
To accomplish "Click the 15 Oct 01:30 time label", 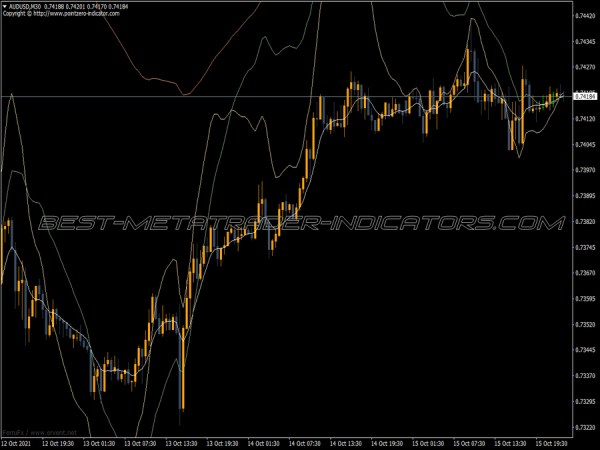I will pyautogui.click(x=428, y=443).
